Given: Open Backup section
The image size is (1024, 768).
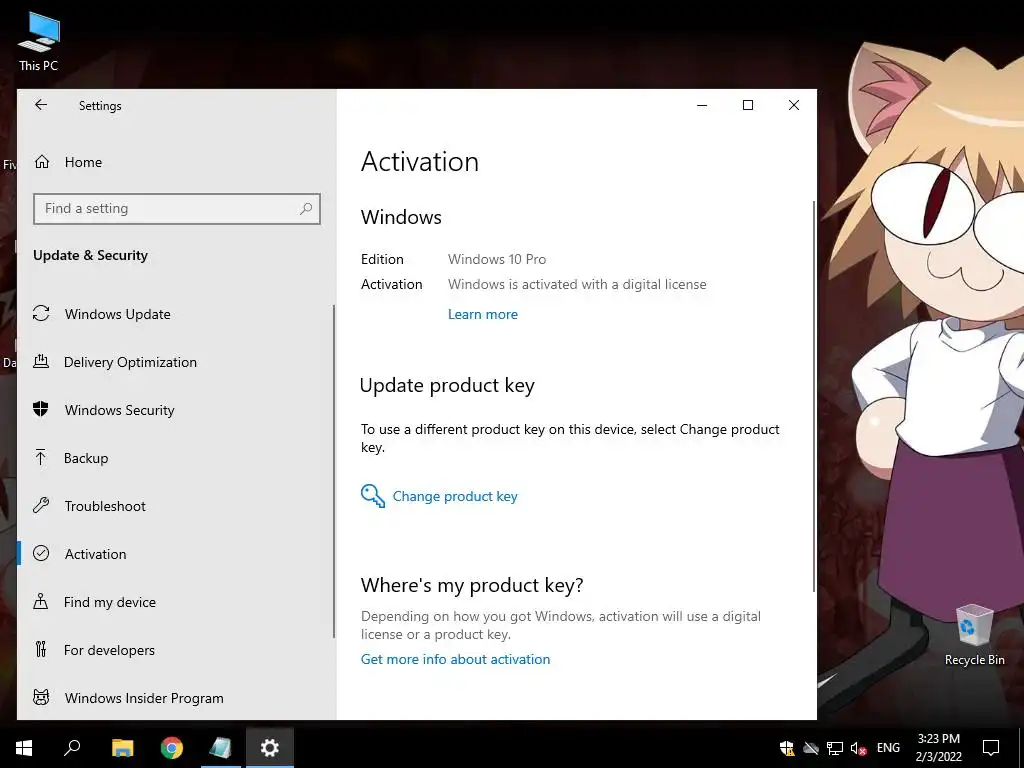Looking at the screenshot, I should [176, 458].
